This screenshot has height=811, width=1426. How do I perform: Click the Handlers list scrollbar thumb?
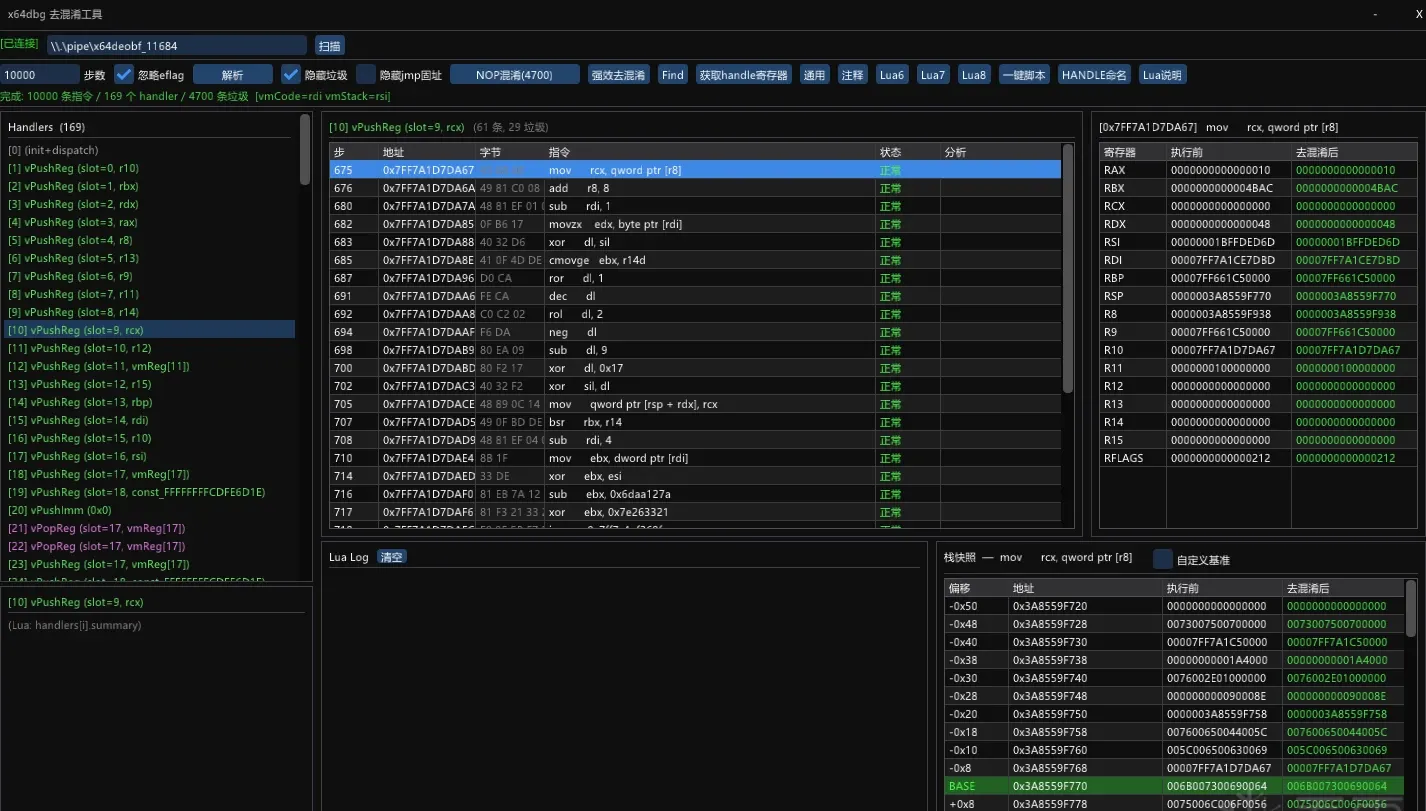click(305, 149)
